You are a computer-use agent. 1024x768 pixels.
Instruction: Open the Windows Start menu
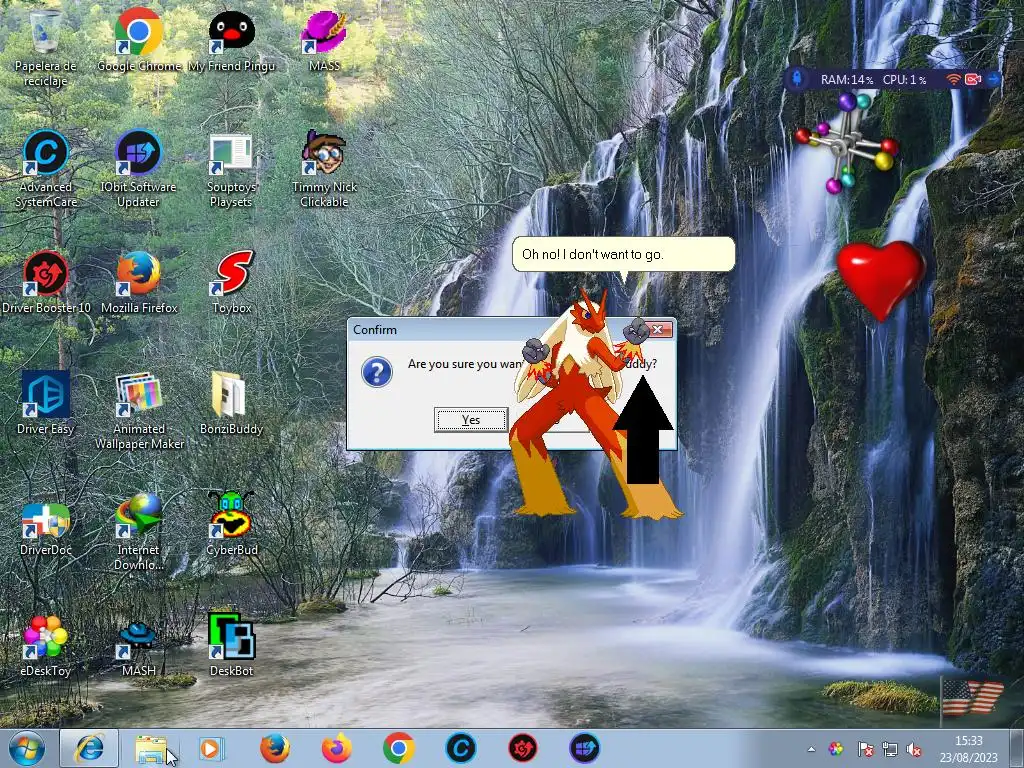pyautogui.click(x=27, y=748)
